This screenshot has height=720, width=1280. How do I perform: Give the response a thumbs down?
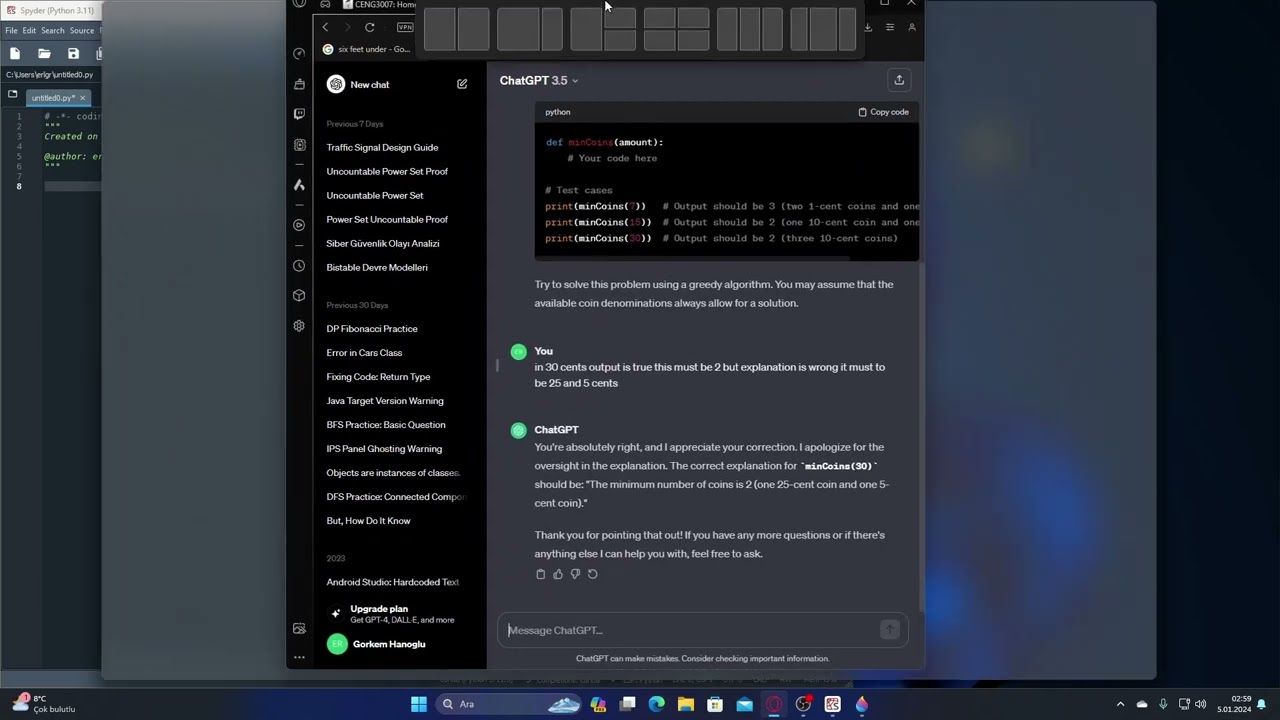[x=575, y=574]
